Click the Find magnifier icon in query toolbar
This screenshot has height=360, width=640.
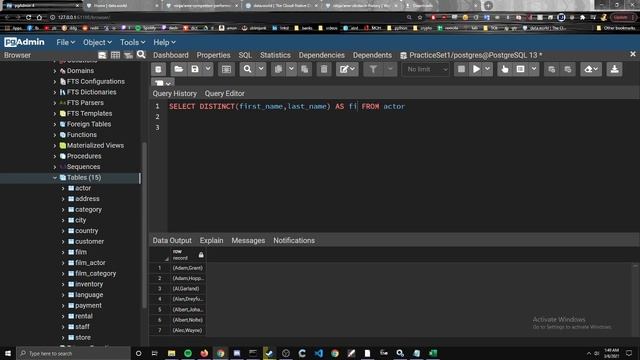coord(247,69)
